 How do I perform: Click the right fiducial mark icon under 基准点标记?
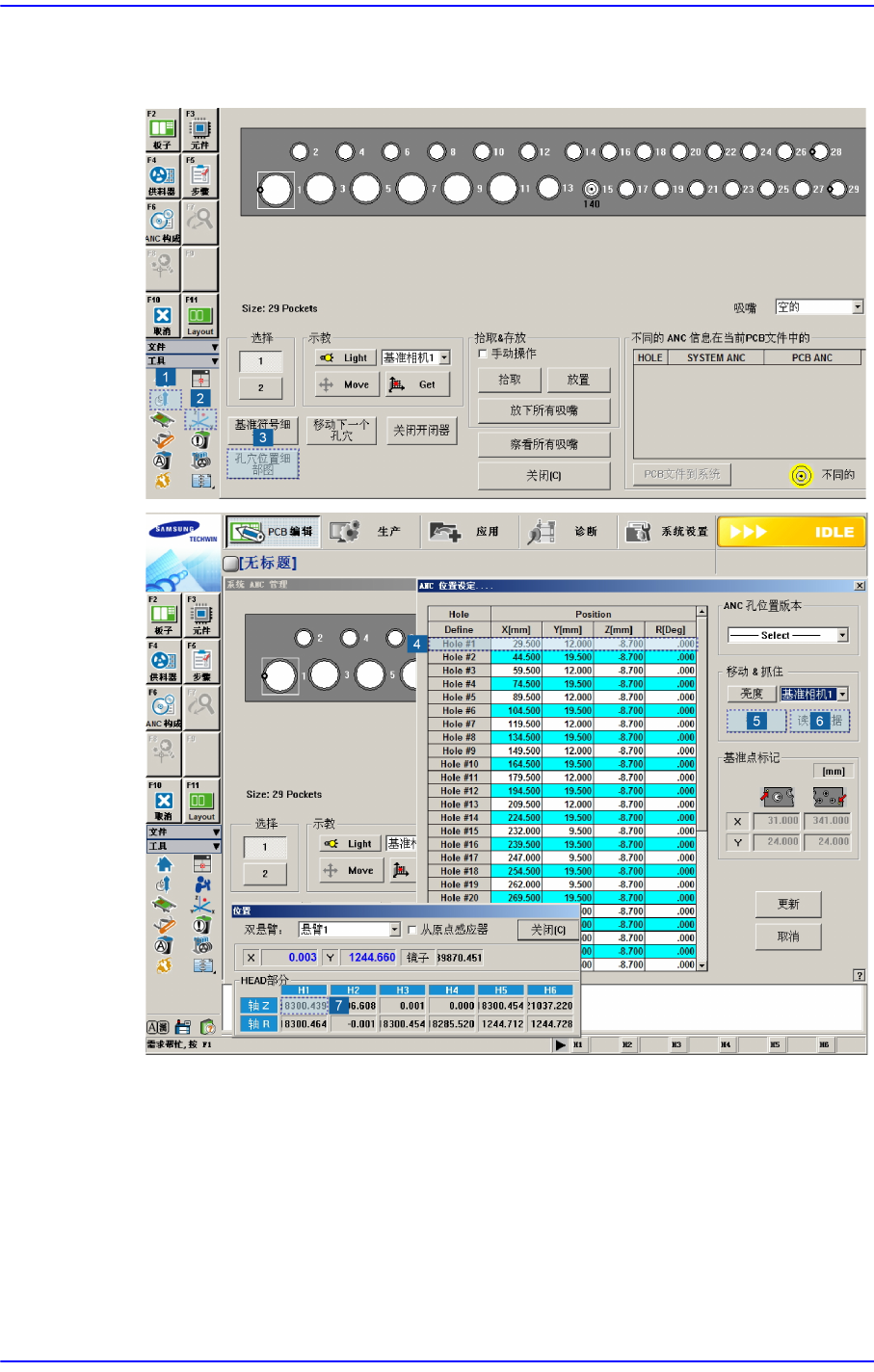829,796
